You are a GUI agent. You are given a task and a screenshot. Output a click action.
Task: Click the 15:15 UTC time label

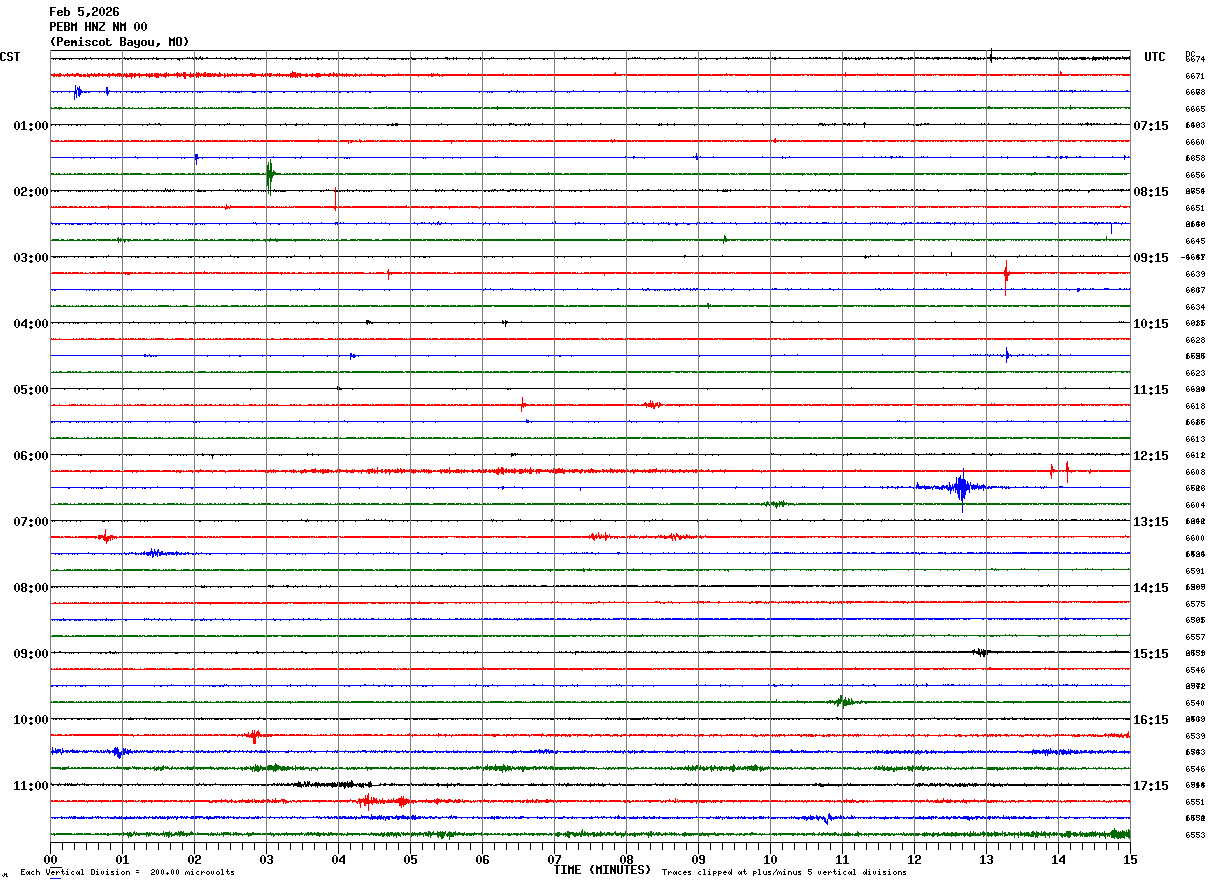[1151, 654]
